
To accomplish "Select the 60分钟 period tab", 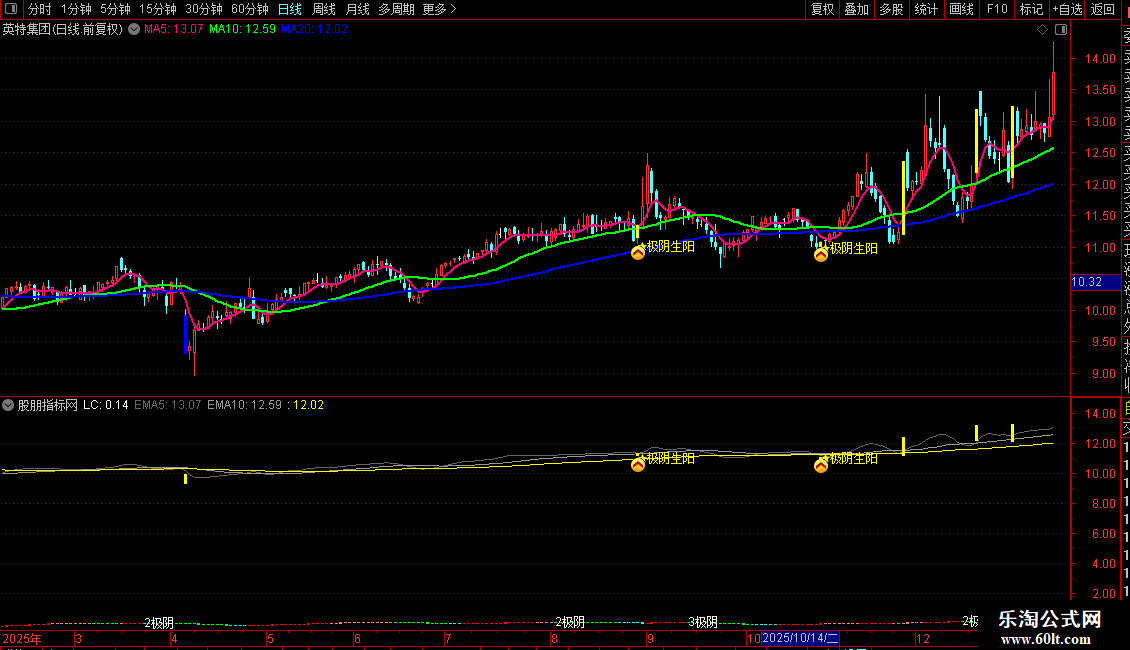I will [x=250, y=9].
